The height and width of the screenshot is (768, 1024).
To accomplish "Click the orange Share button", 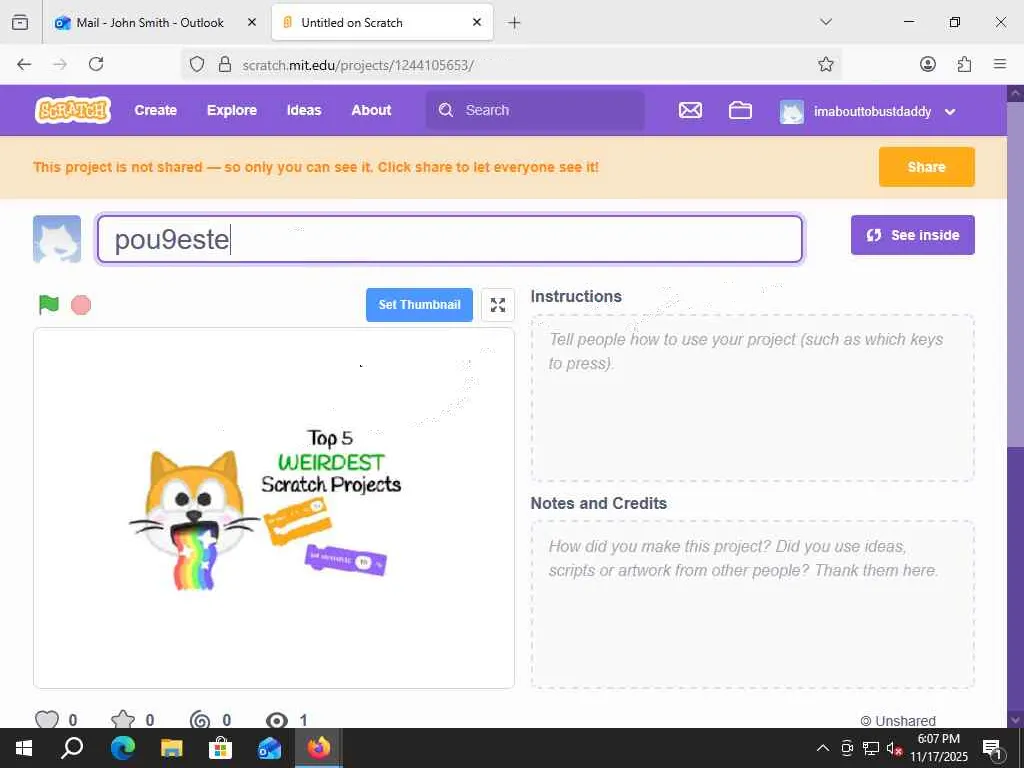I will coord(926,167).
